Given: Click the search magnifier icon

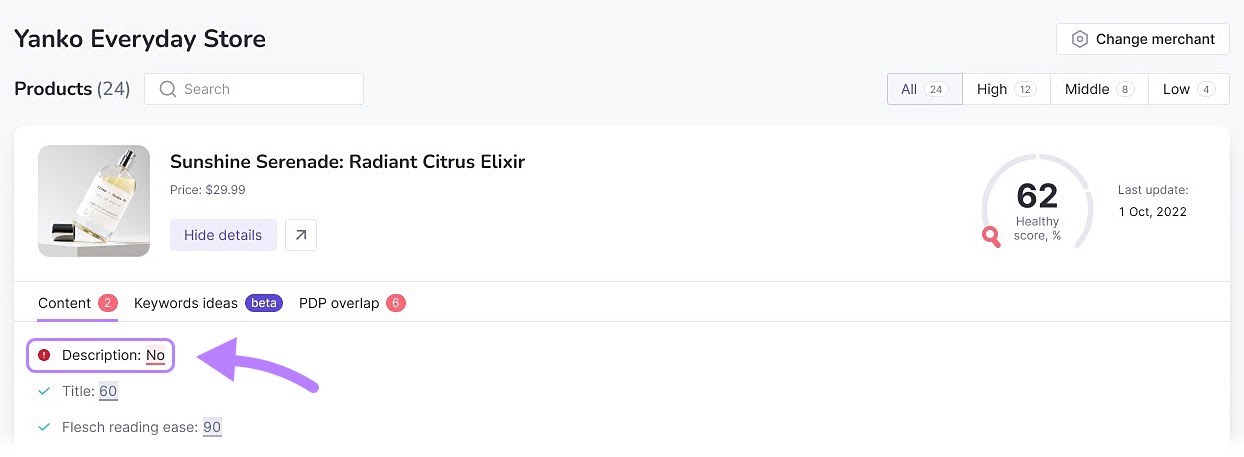Looking at the screenshot, I should tap(168, 89).
